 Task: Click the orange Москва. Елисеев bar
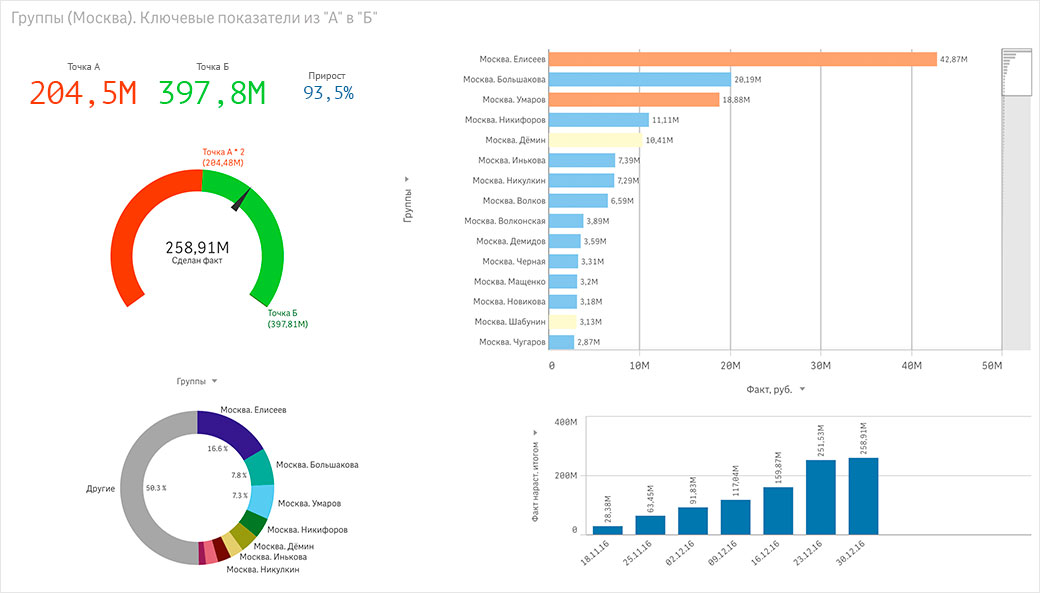click(743, 59)
